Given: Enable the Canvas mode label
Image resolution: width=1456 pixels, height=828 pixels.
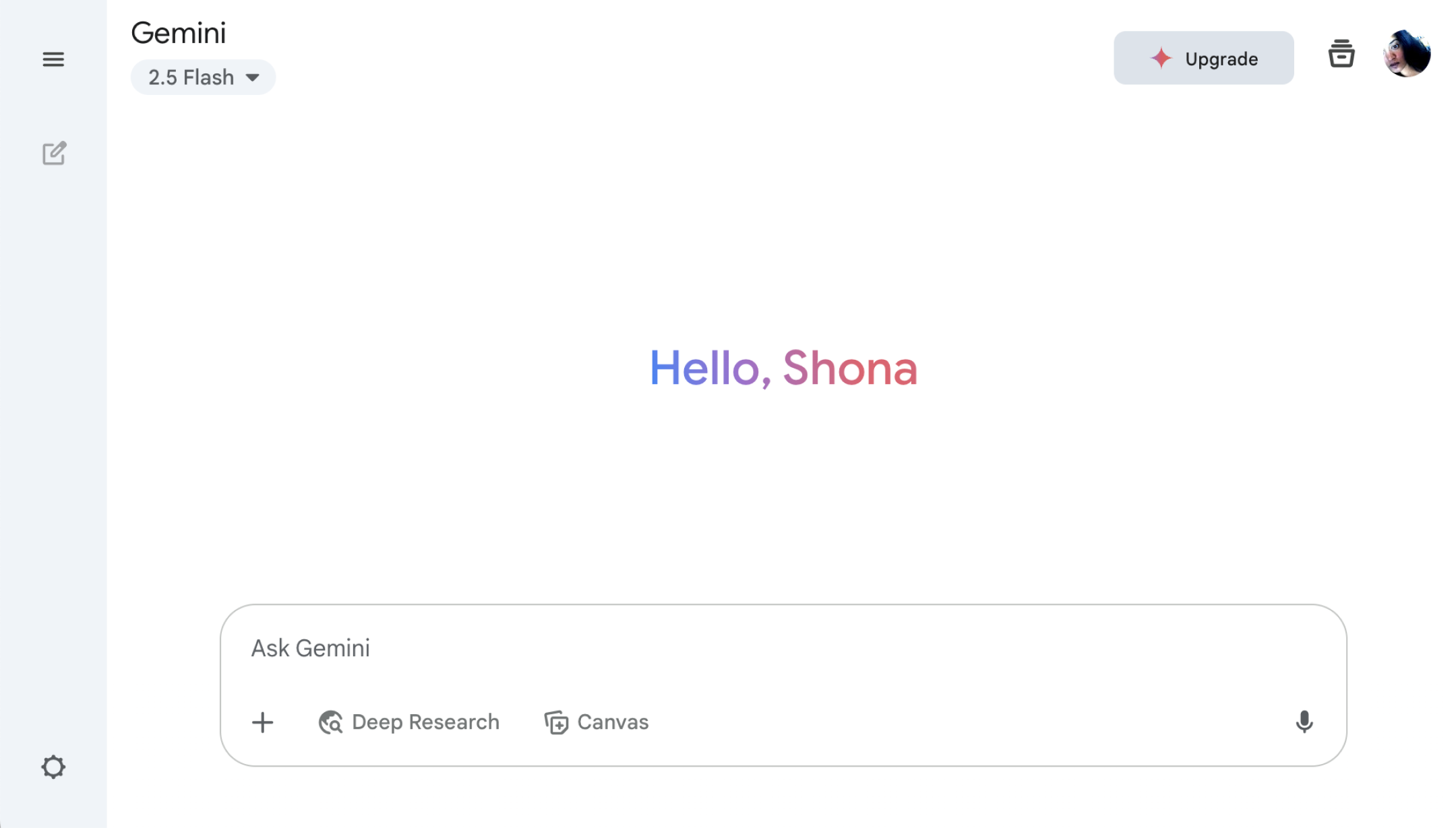Looking at the screenshot, I should point(613,722).
